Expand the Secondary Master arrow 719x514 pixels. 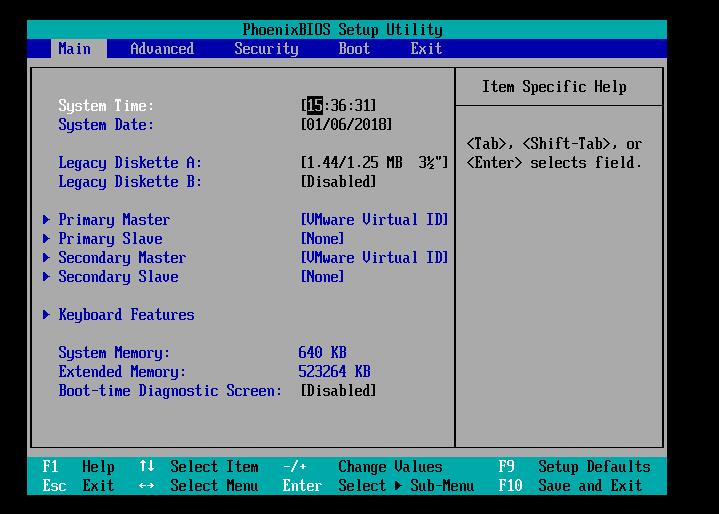click(46, 258)
